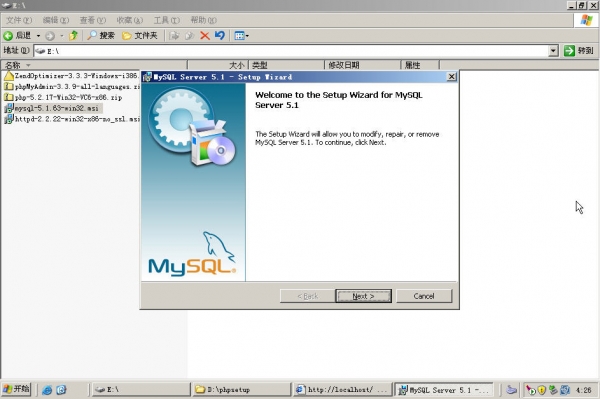Click the ZendOptimizer file icon
Image resolution: width=600 pixels, height=399 pixels.
coord(8,76)
